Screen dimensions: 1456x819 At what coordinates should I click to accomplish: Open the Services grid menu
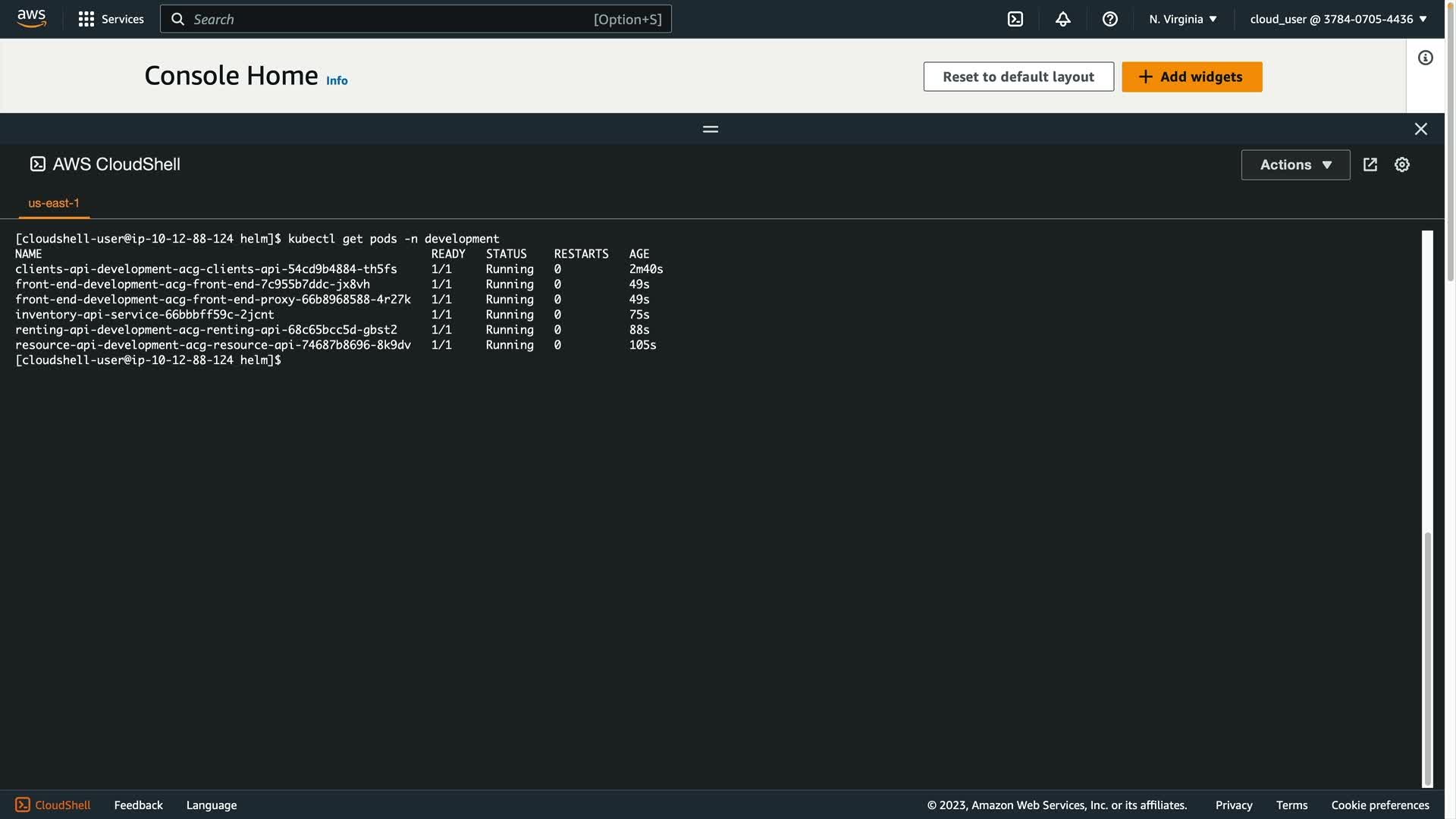pyautogui.click(x=111, y=19)
